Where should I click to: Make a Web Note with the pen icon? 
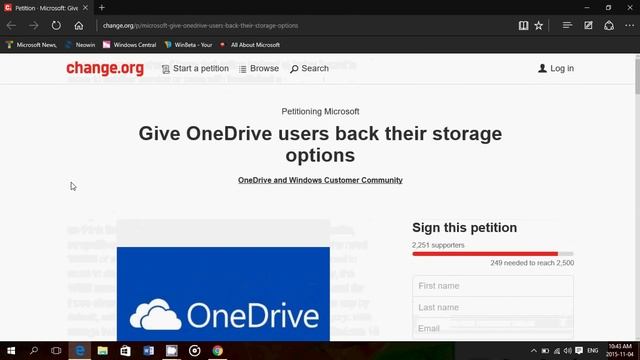(x=588, y=25)
